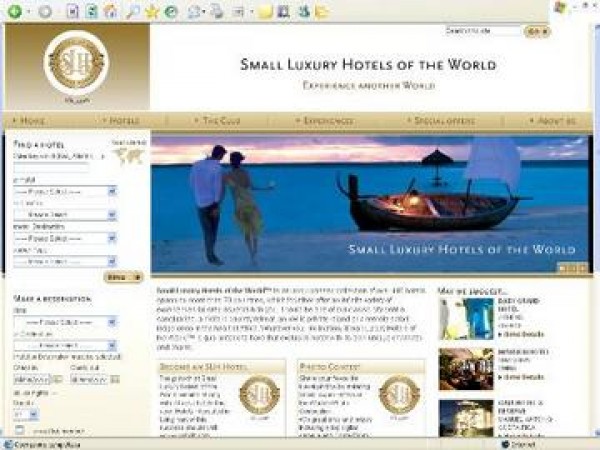Click the Search magnifier toolbar icon
Screen dimensions: 600x450
131,12
